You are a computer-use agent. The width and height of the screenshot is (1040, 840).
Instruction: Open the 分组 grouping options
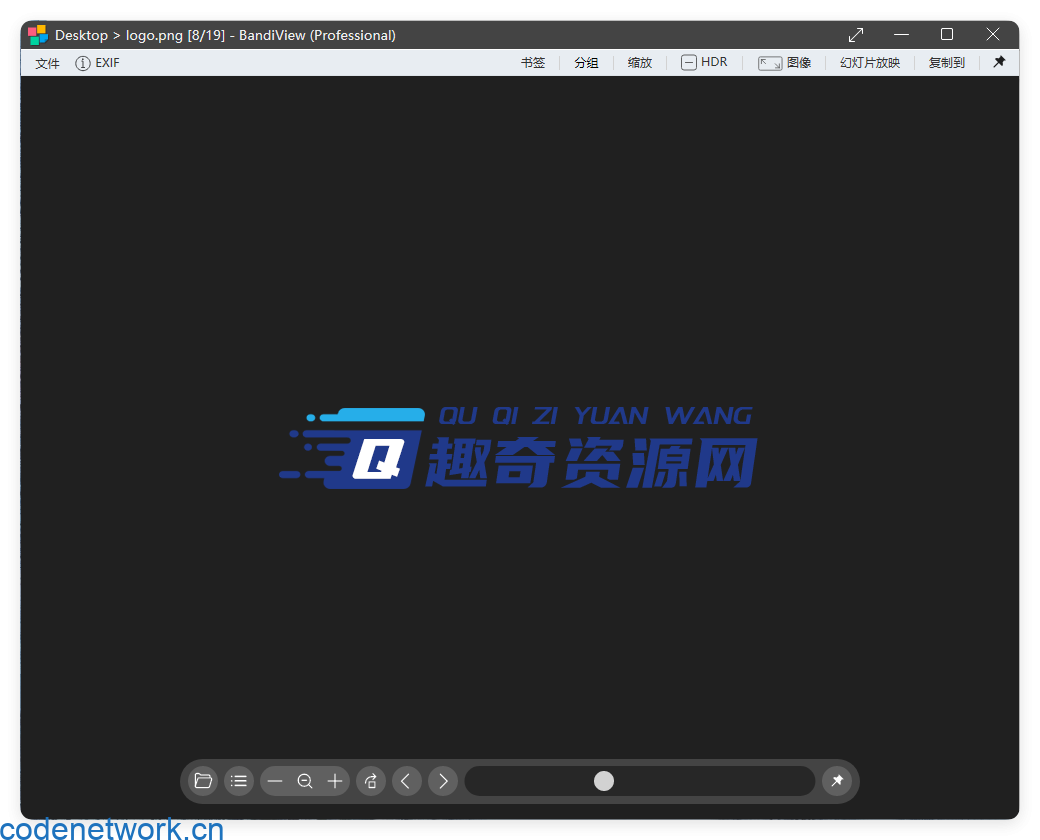[586, 62]
